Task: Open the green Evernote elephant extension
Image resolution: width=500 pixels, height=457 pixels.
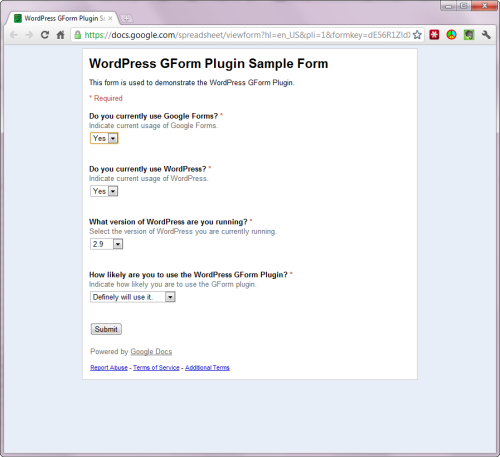Action: point(469,35)
